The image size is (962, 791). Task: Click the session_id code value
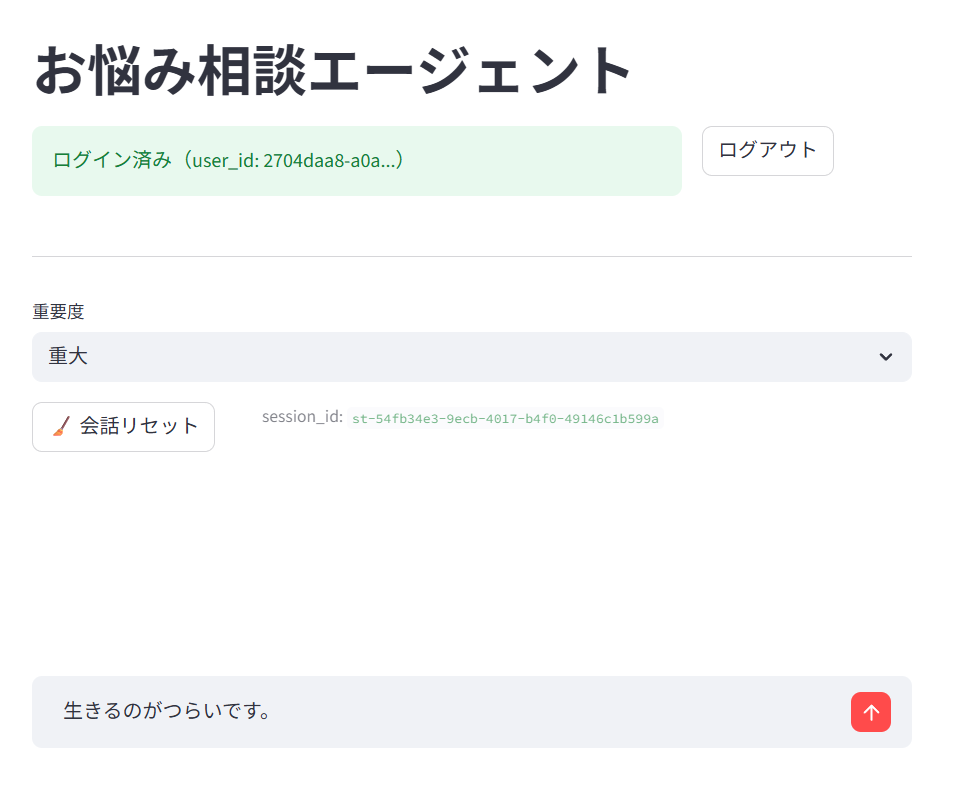(x=505, y=419)
